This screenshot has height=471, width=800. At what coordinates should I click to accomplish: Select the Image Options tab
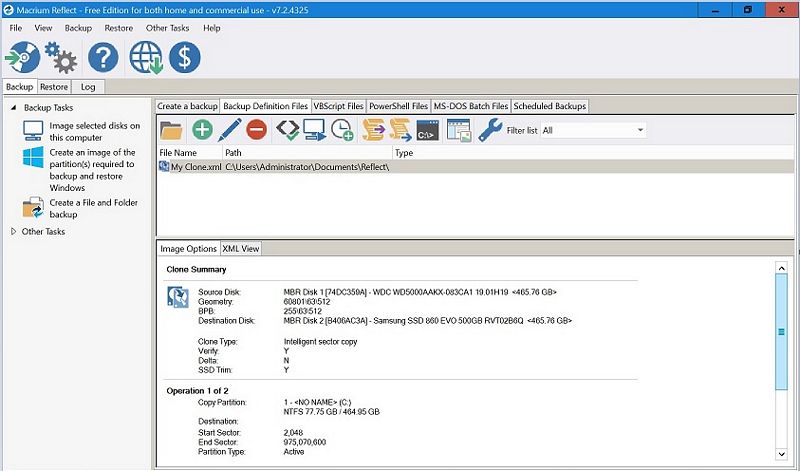click(x=188, y=249)
